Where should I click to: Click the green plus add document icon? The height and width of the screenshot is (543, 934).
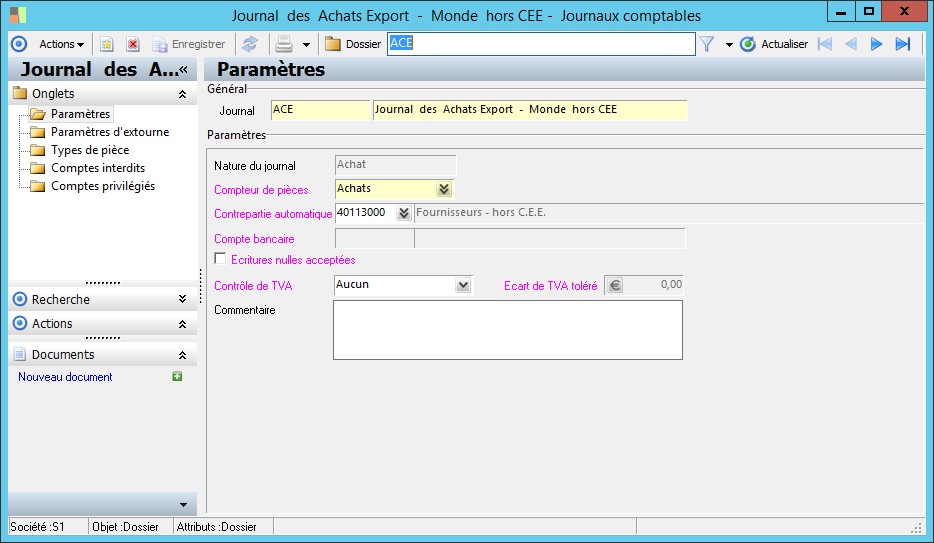click(x=177, y=376)
